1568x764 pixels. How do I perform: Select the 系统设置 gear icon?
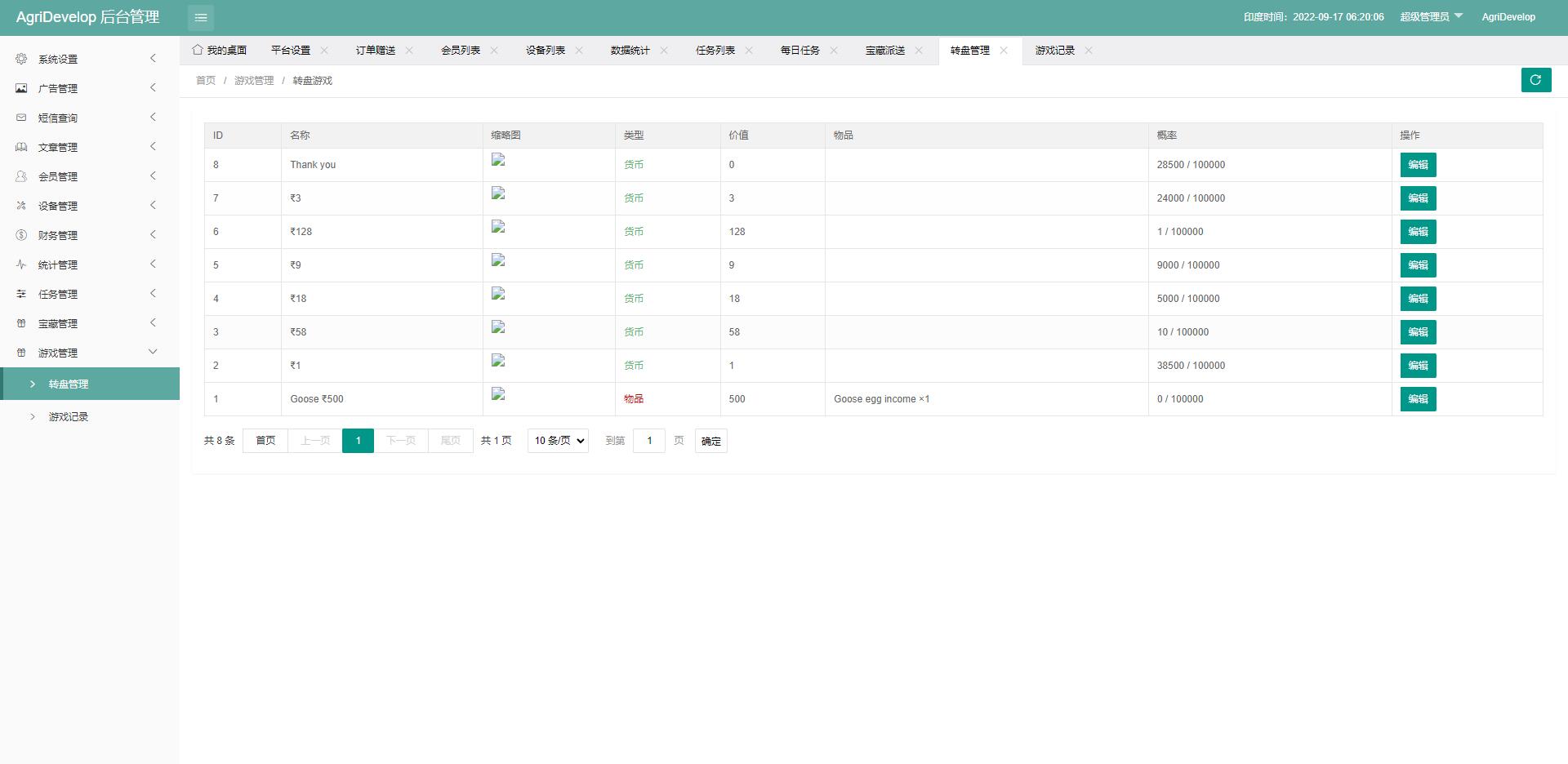pyautogui.click(x=22, y=59)
